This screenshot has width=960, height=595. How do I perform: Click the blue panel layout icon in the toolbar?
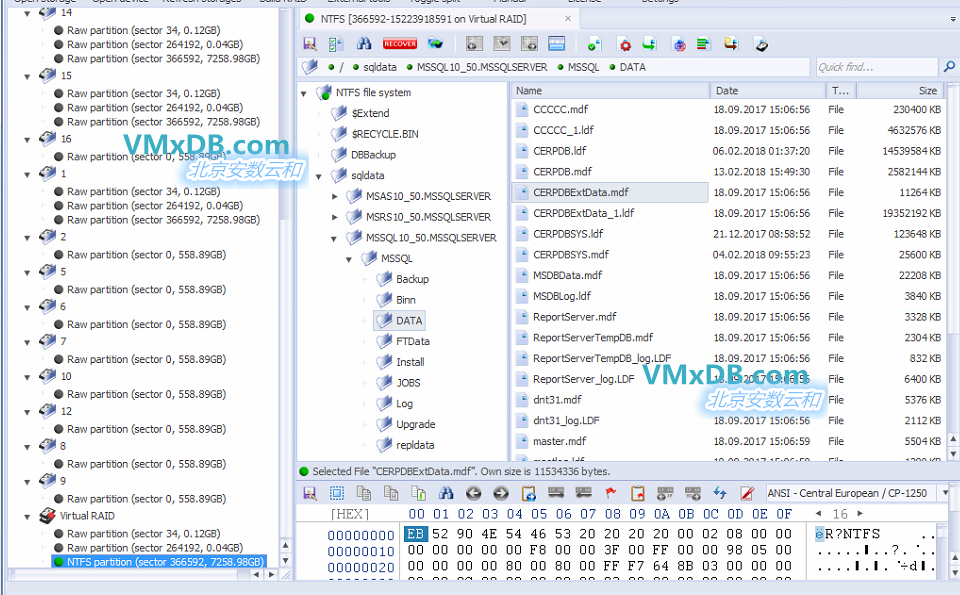click(x=557, y=43)
